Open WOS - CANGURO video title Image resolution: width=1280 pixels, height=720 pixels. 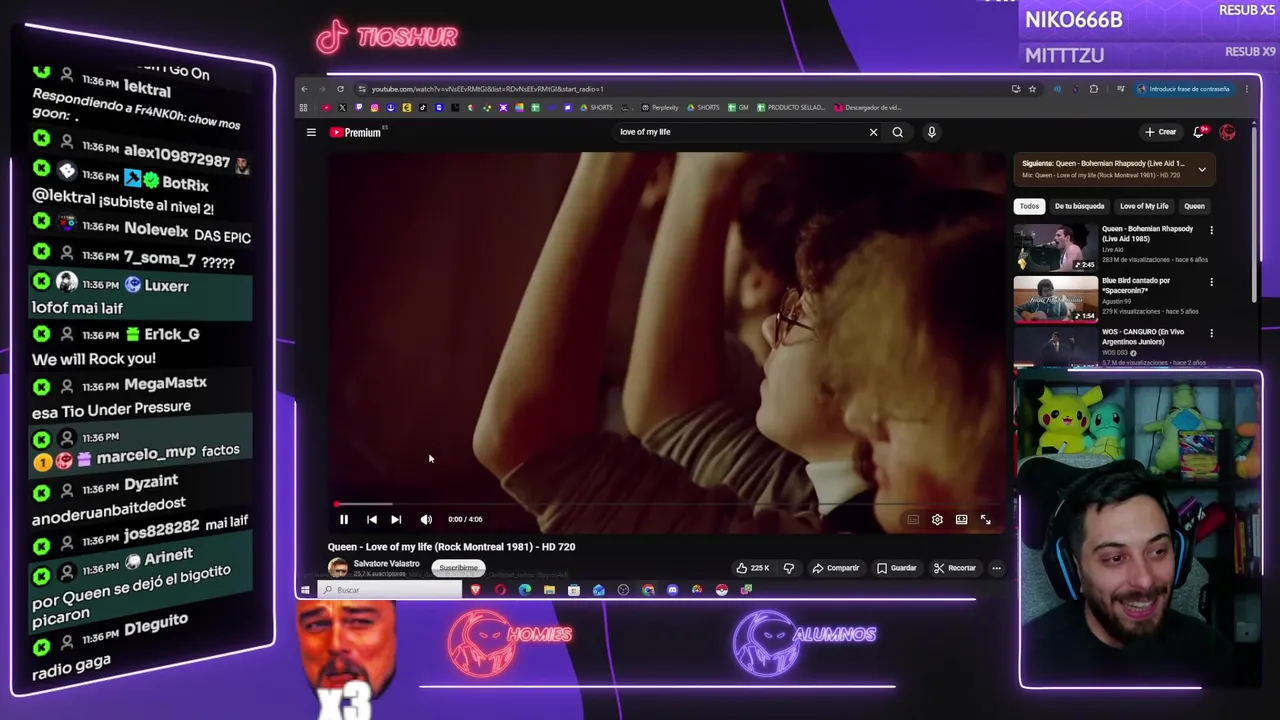[1143, 336]
